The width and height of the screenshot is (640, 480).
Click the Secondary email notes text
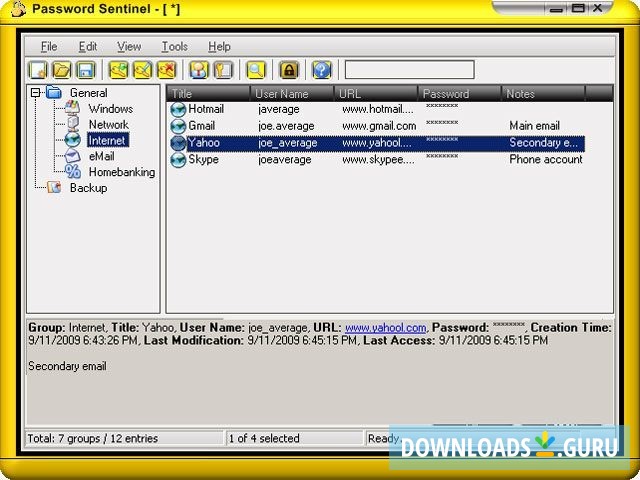pos(67,366)
